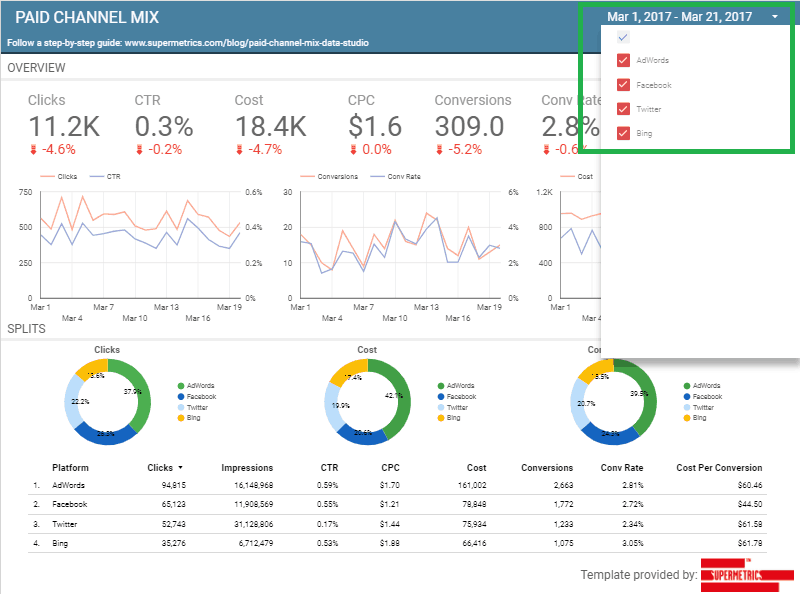The image size is (800, 594).
Task: Click the sort arrow next to Clicks column header
Action: click(181, 468)
